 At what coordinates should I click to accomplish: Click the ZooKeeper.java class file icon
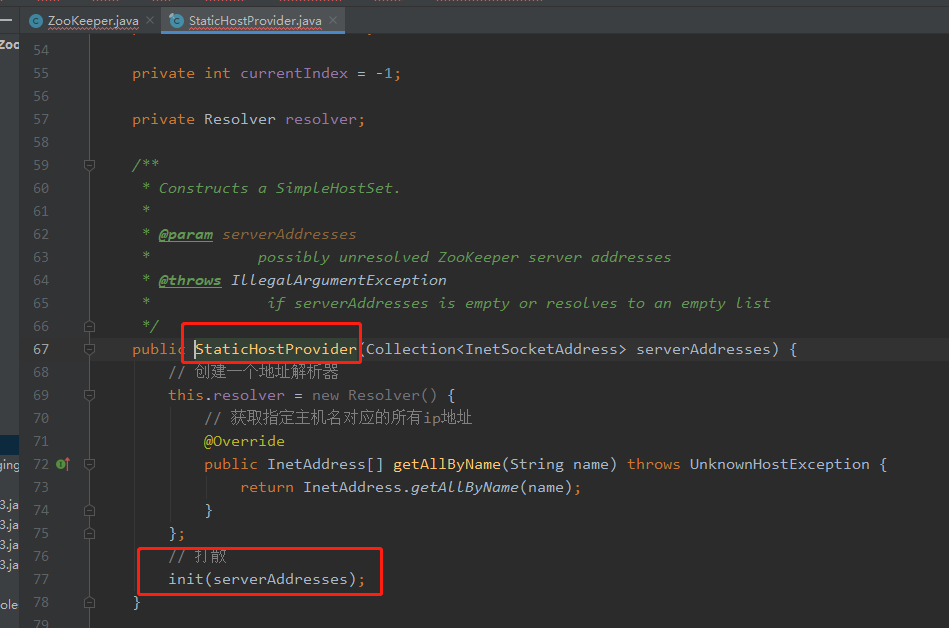(36, 21)
